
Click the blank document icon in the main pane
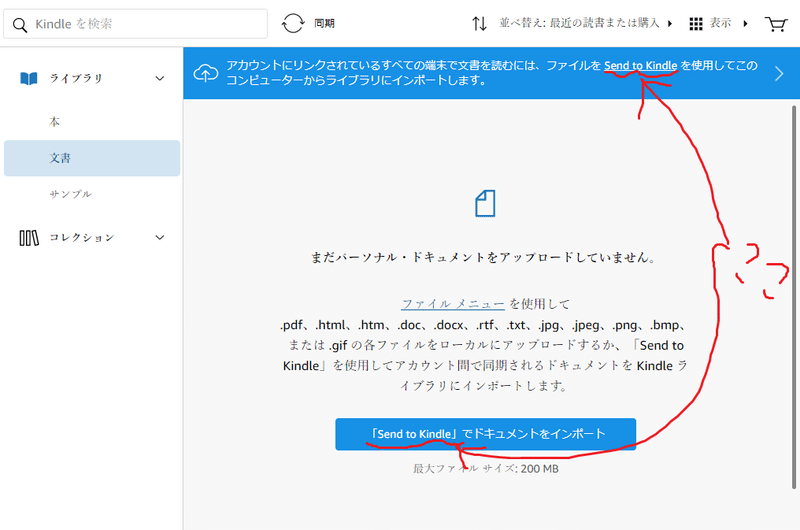[x=485, y=204]
